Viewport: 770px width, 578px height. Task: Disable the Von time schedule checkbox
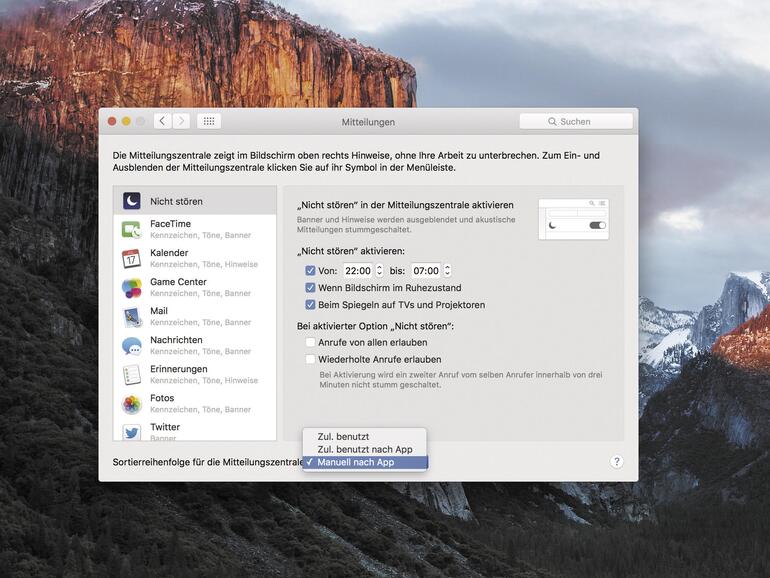(310, 271)
